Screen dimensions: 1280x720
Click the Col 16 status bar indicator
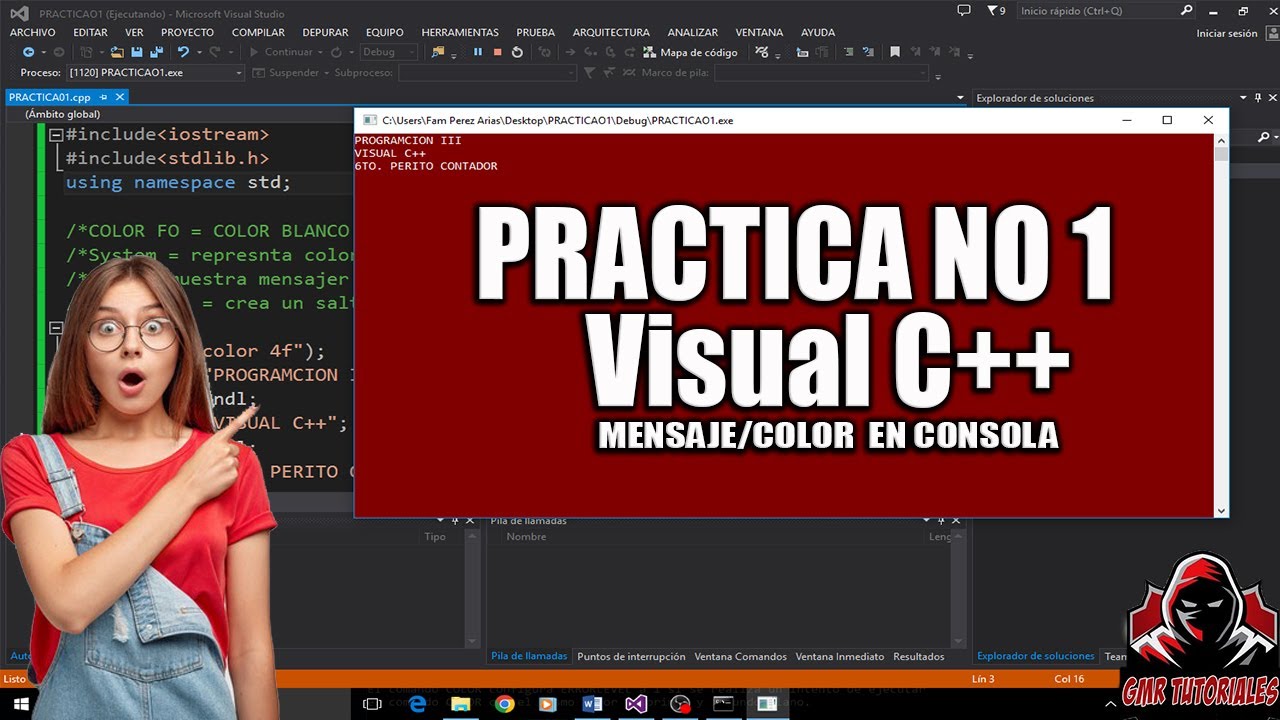tap(1069, 679)
